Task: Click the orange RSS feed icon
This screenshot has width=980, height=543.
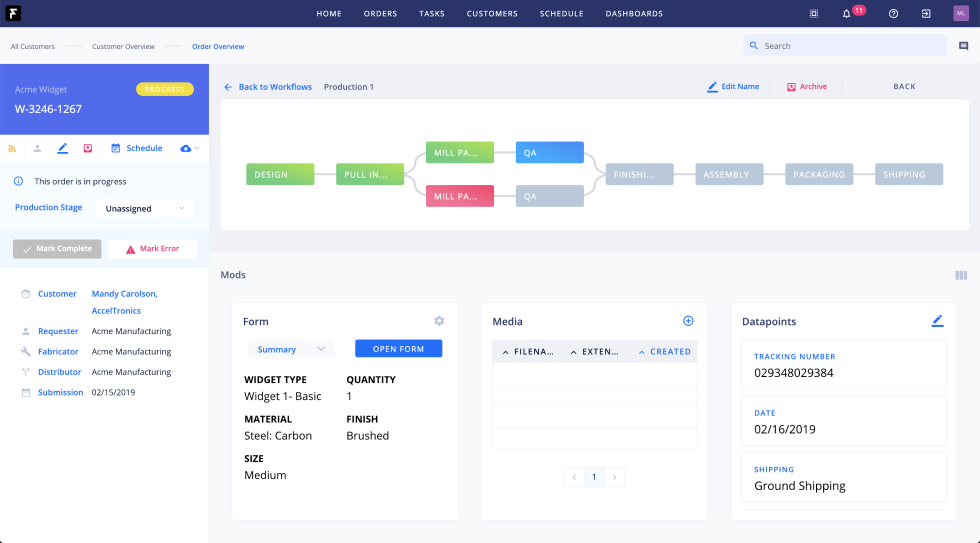Action: click(x=13, y=148)
